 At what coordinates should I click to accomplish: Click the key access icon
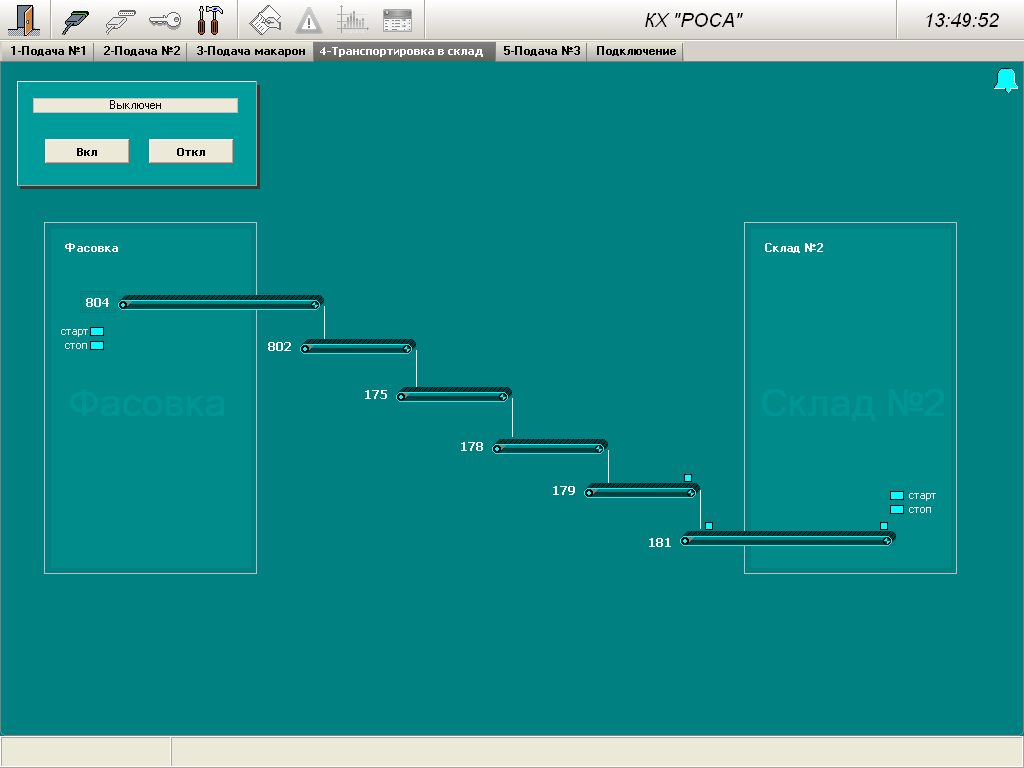(165, 19)
